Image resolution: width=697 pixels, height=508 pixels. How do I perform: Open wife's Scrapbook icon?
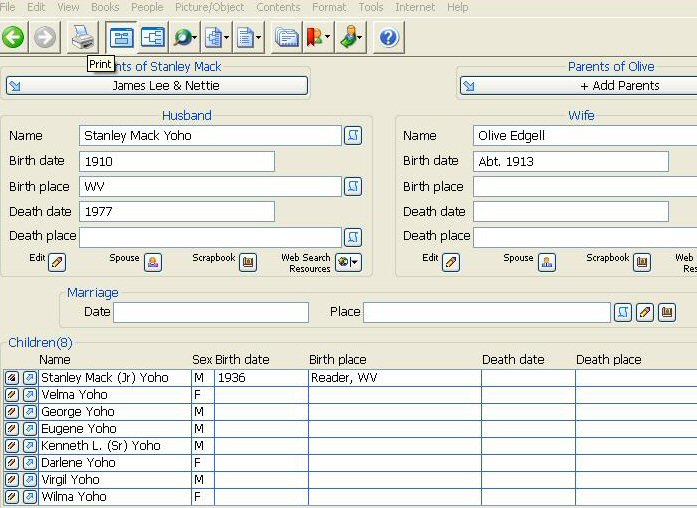click(642, 262)
